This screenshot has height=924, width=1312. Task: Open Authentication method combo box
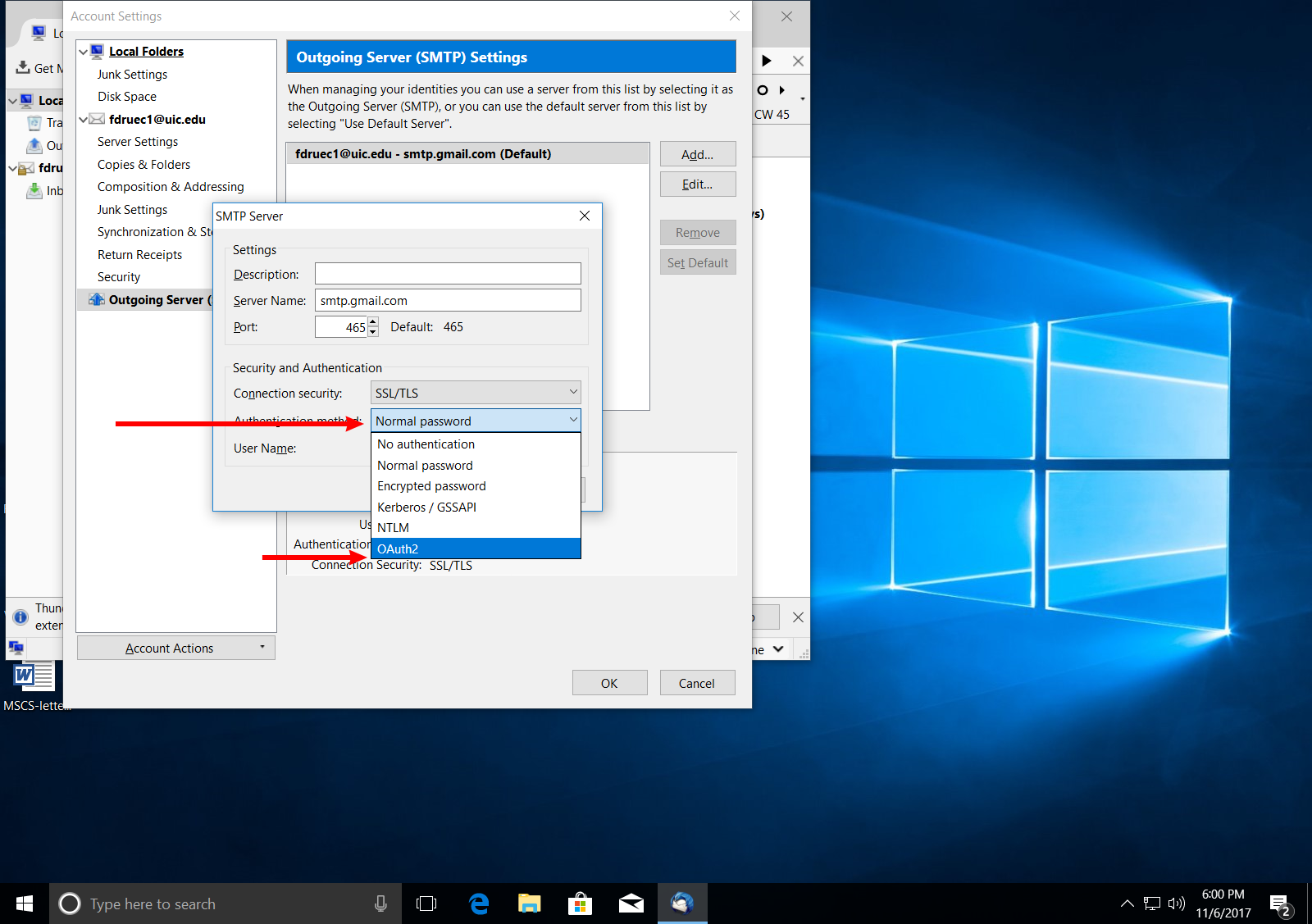coord(476,421)
